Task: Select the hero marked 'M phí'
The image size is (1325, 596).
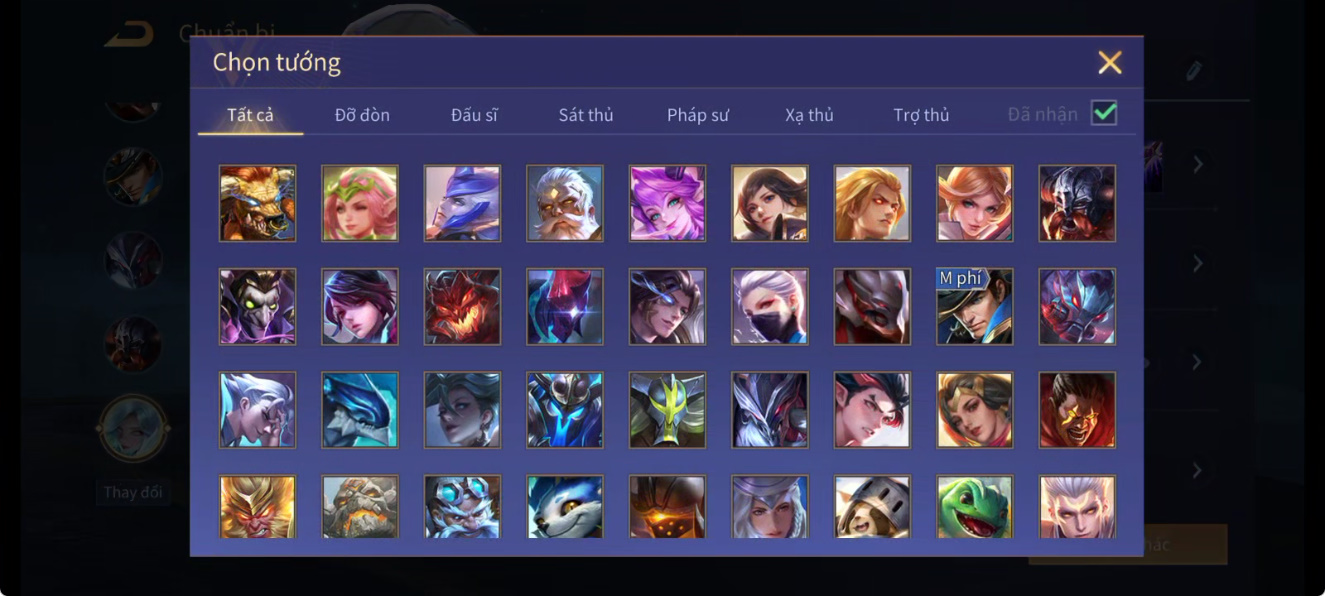Action: tap(975, 306)
